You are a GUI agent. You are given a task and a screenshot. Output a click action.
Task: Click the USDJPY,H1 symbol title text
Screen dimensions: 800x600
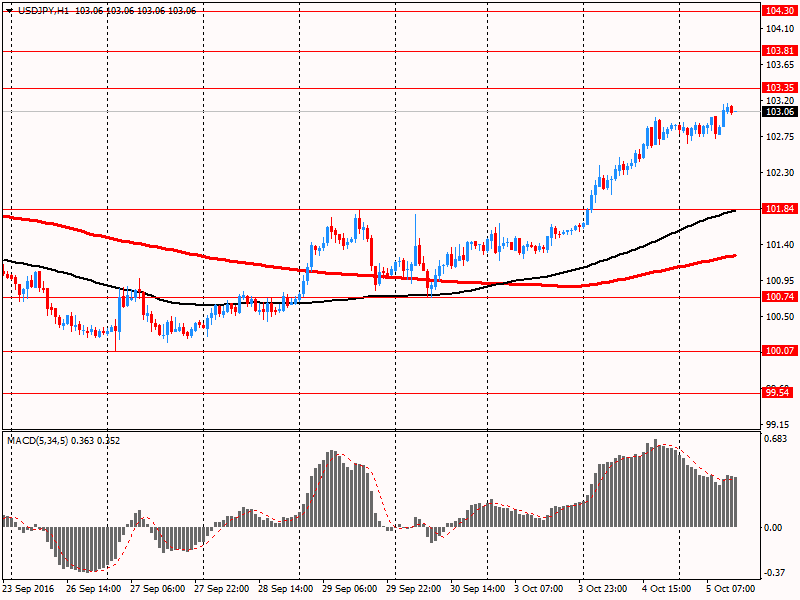[x=43, y=11]
